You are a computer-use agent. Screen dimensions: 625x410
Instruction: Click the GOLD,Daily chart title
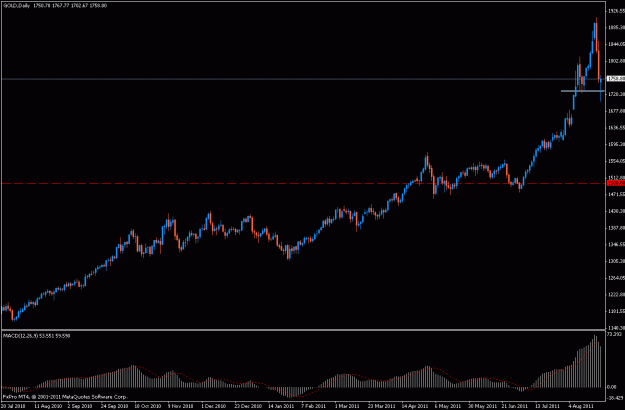click(16, 6)
